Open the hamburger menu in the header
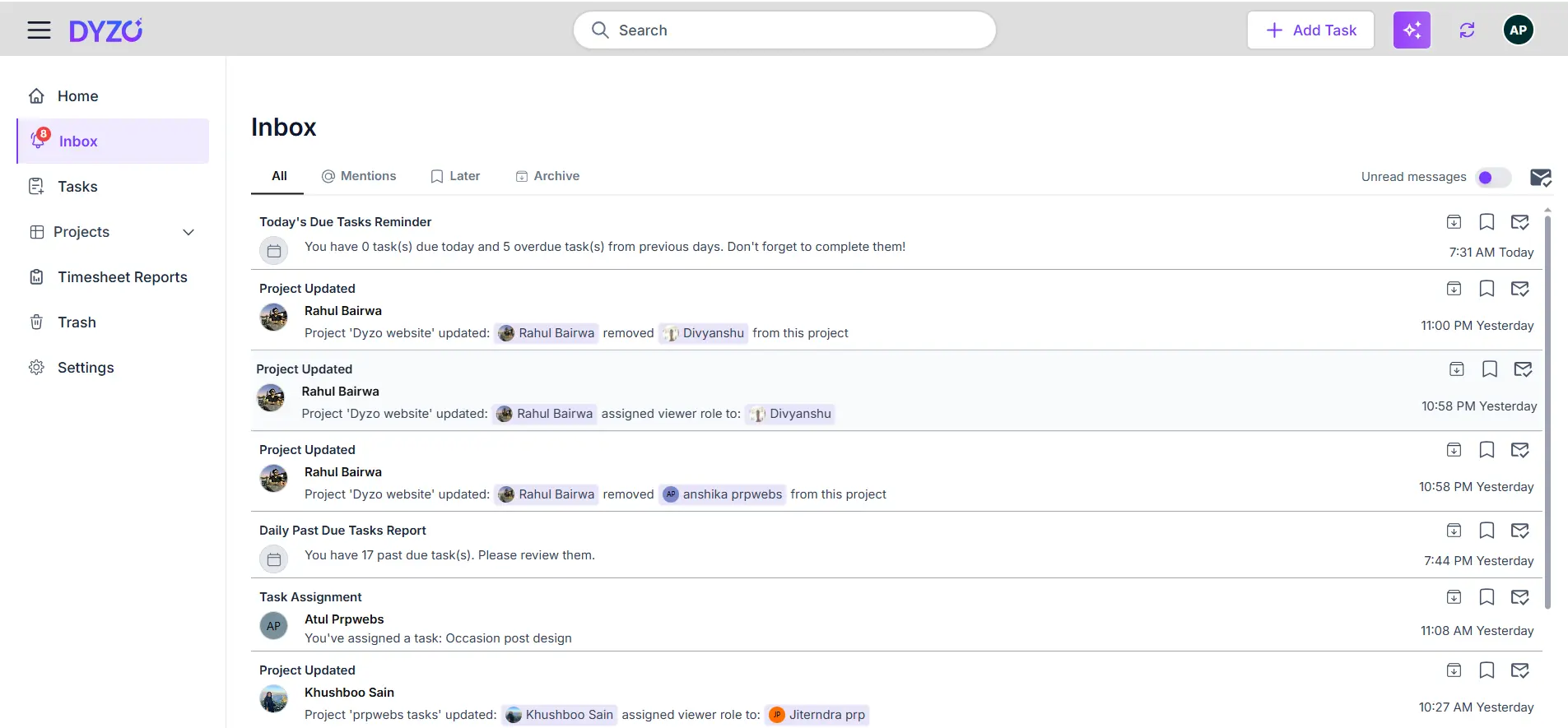1568x728 pixels. [x=39, y=30]
